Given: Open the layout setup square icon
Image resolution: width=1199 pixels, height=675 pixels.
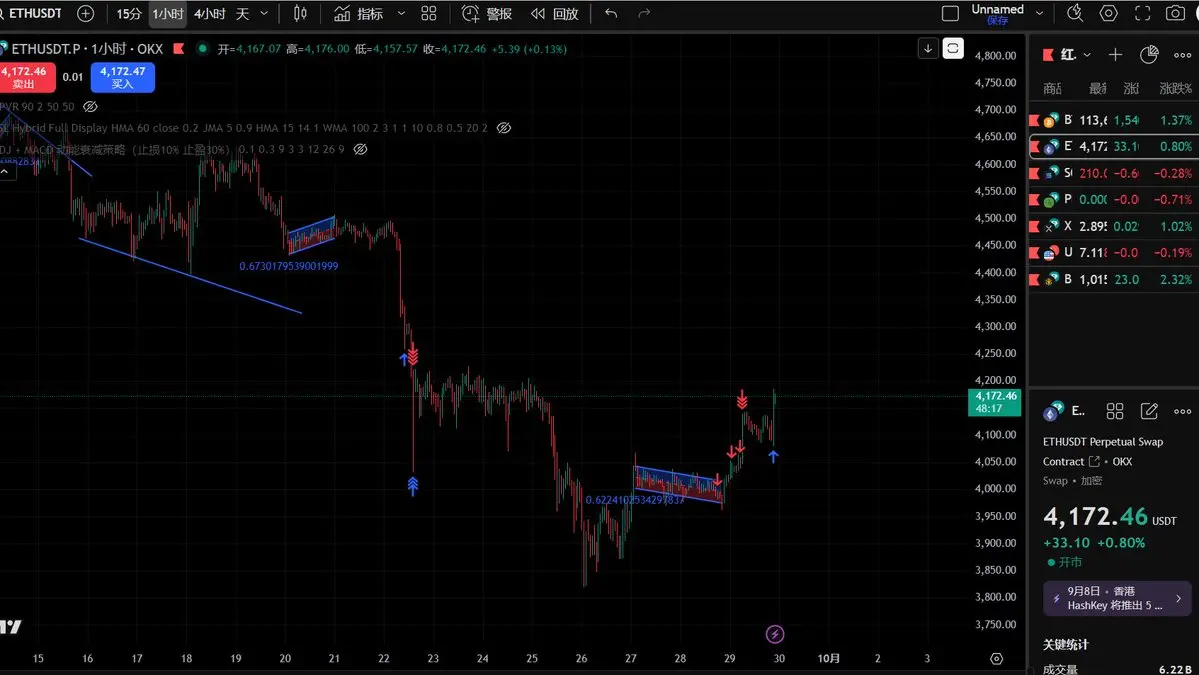Looking at the screenshot, I should (x=950, y=14).
